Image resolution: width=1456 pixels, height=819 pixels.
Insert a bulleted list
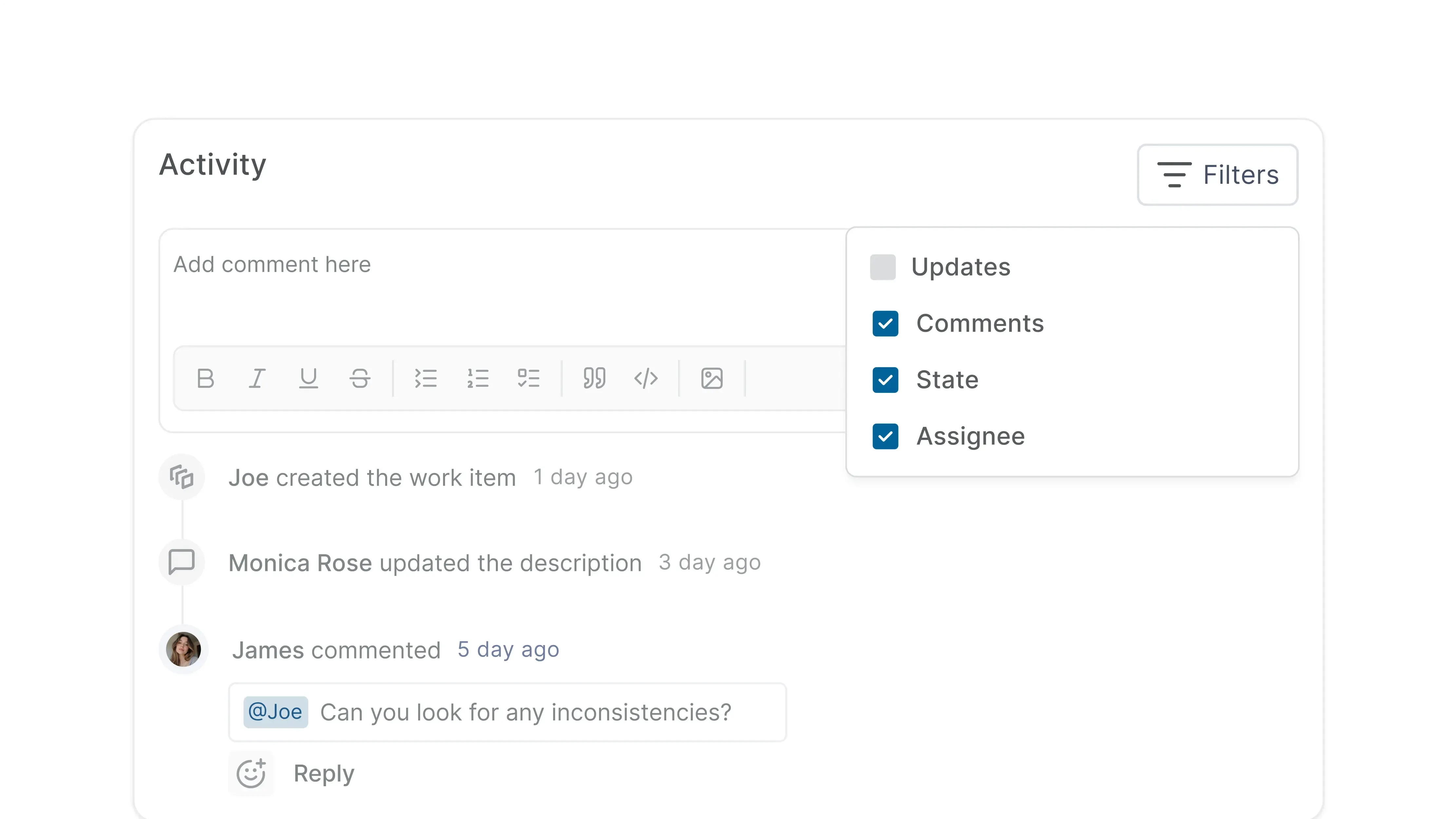click(427, 378)
